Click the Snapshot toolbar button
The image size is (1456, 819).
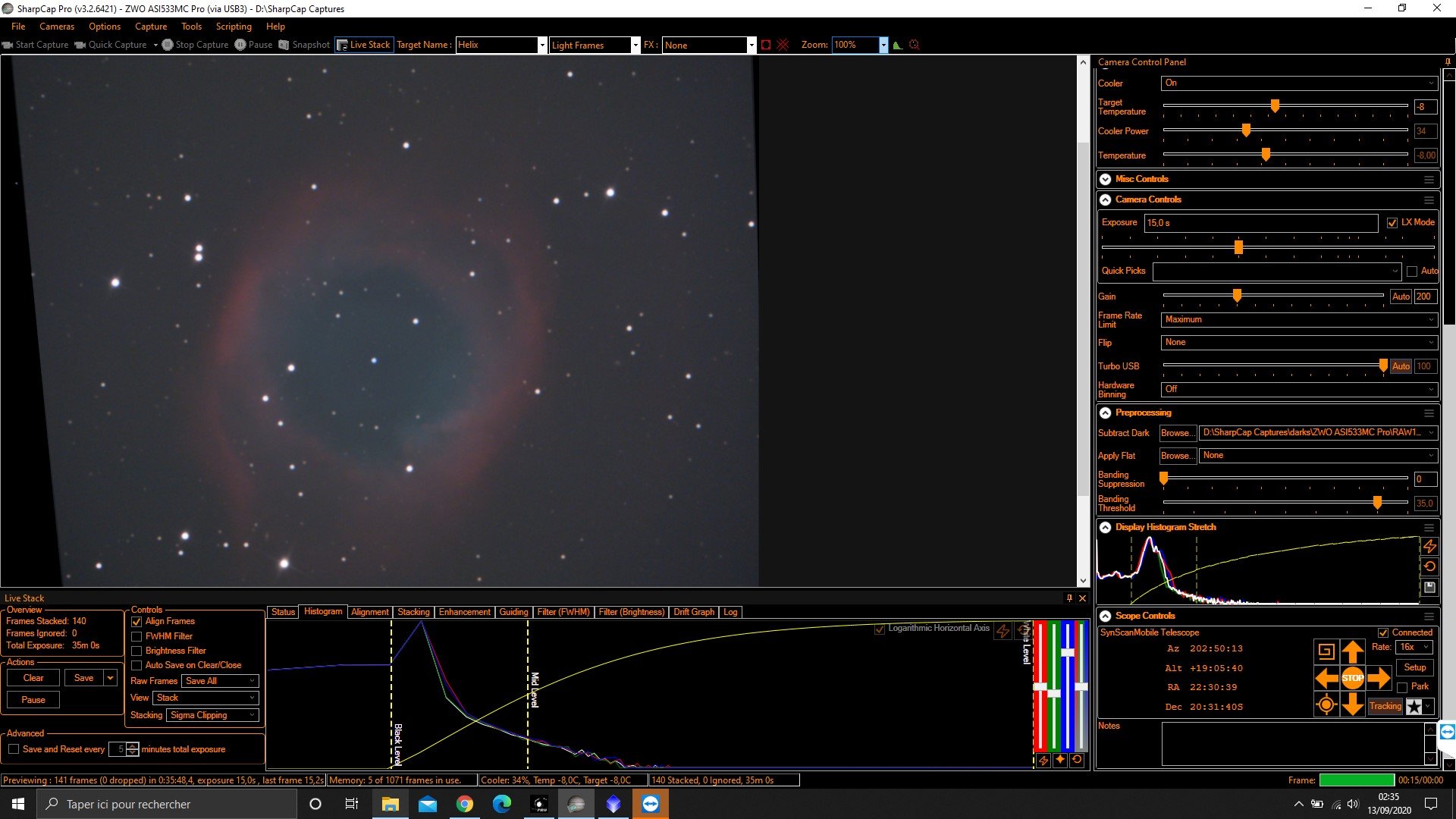tap(304, 45)
